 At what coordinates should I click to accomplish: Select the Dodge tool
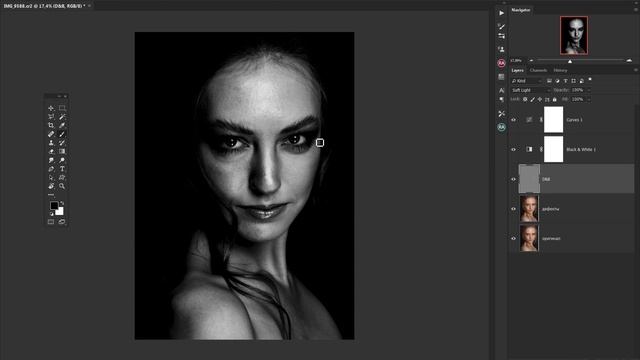pyautogui.click(x=62, y=160)
